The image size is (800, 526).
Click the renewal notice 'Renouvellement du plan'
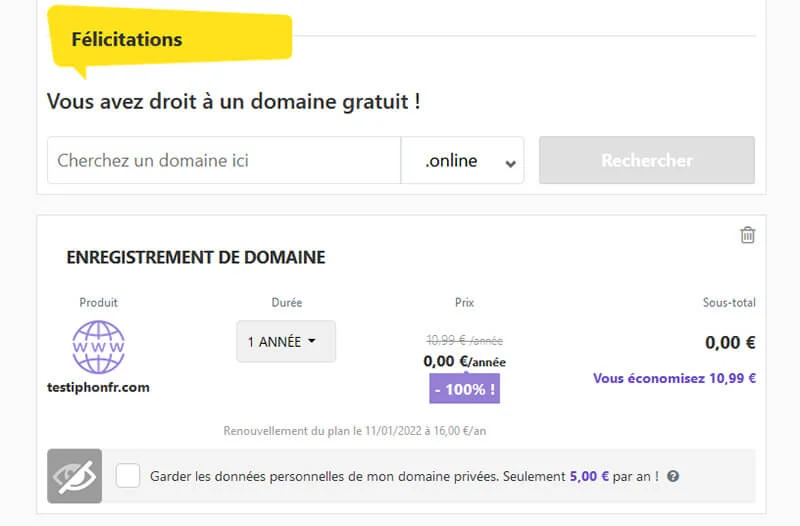[x=355, y=431]
